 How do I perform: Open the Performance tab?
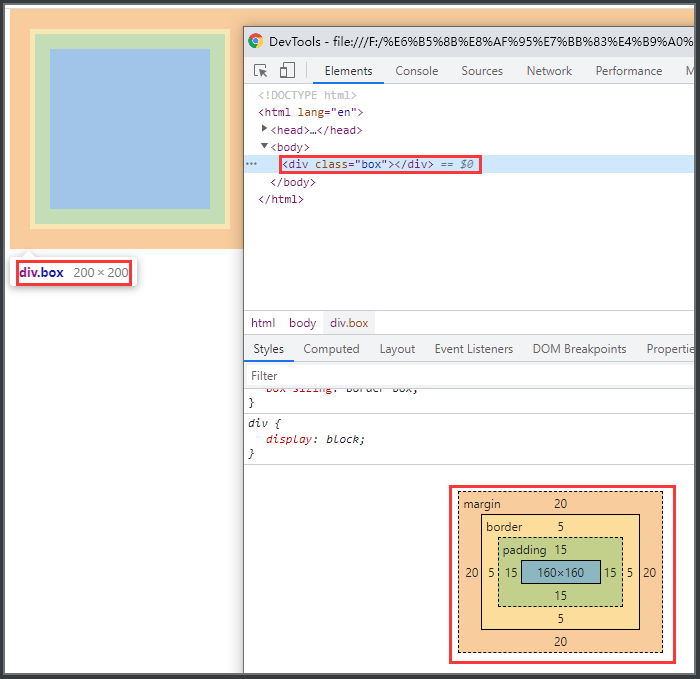point(629,71)
